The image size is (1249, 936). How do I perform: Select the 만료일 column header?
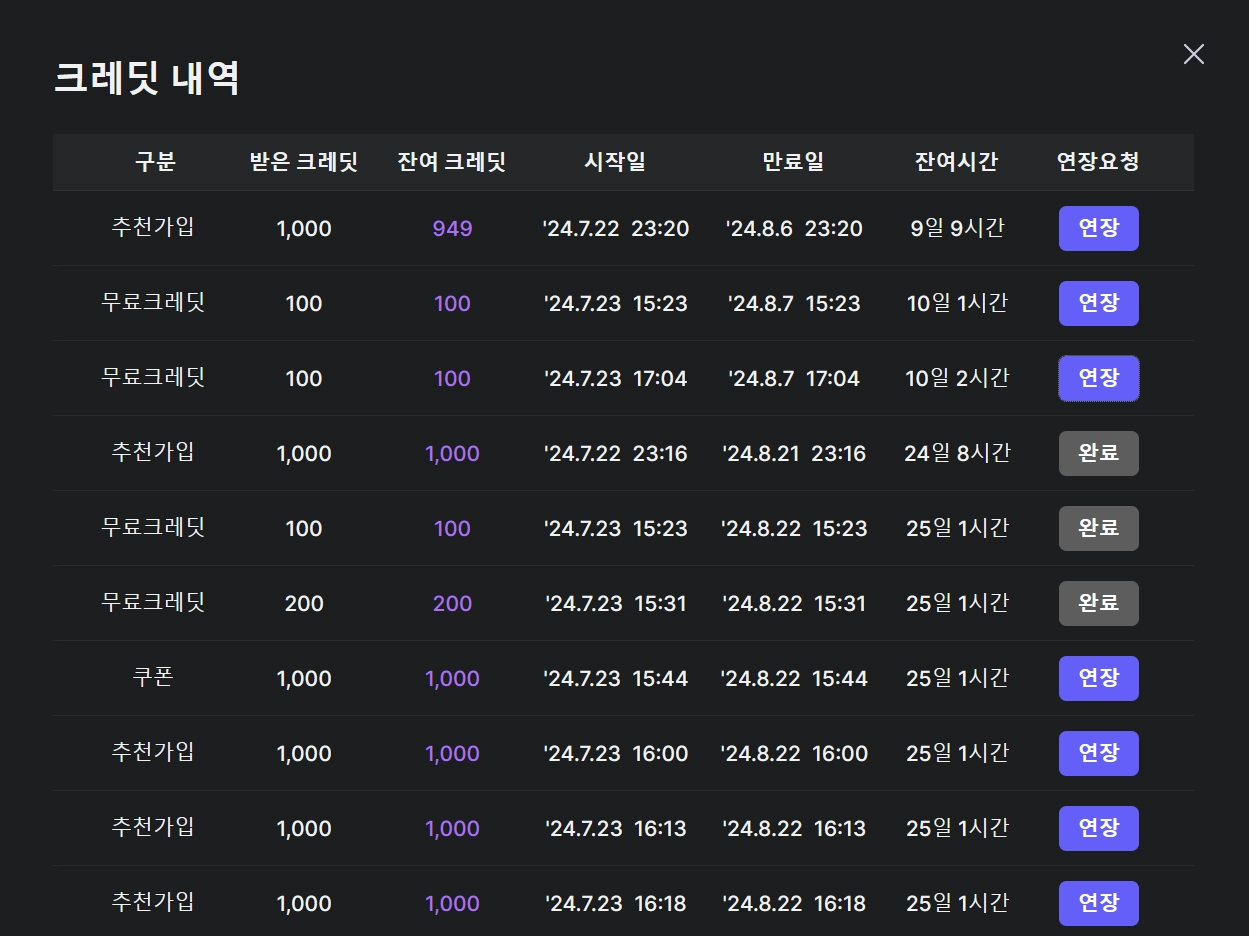793,162
